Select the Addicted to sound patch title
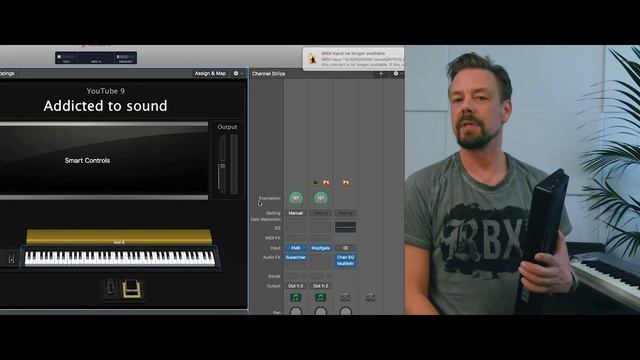640x360 pixels. click(x=105, y=106)
